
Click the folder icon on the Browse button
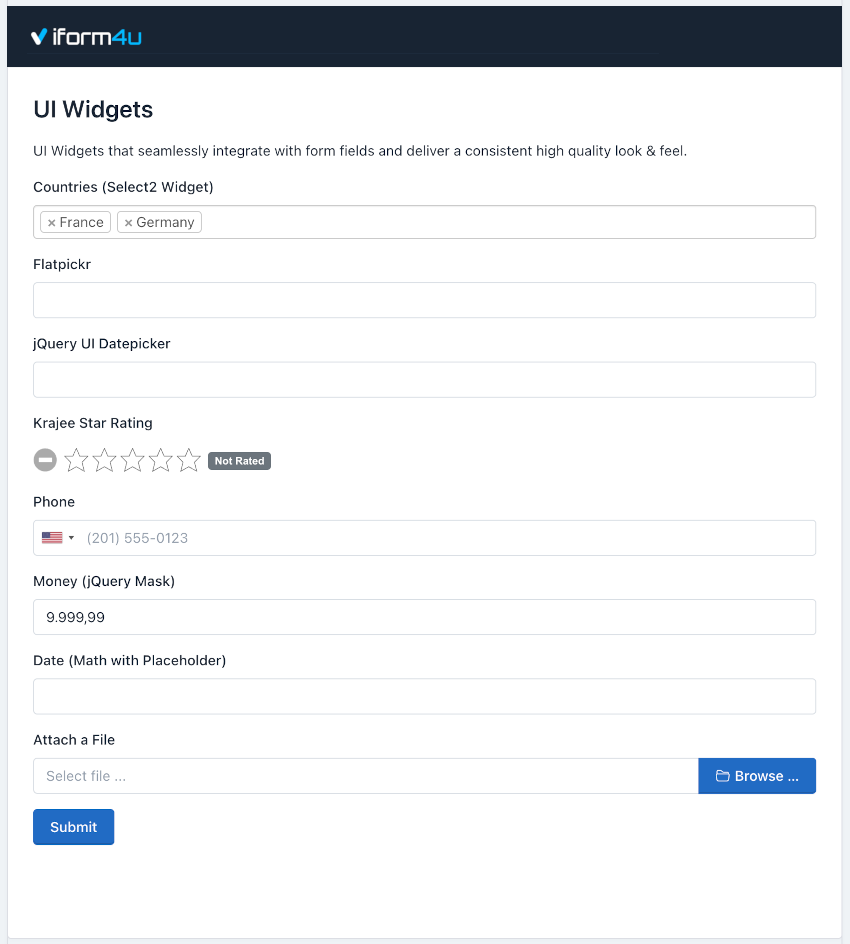(724, 775)
